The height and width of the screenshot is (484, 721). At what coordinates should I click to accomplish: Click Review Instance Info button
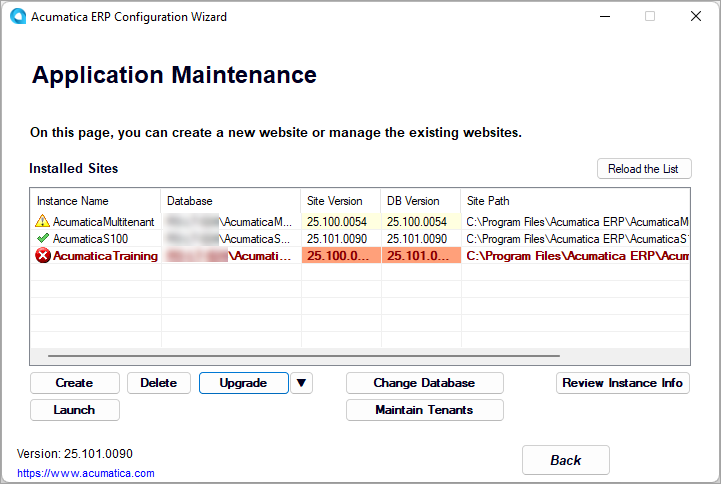click(623, 383)
